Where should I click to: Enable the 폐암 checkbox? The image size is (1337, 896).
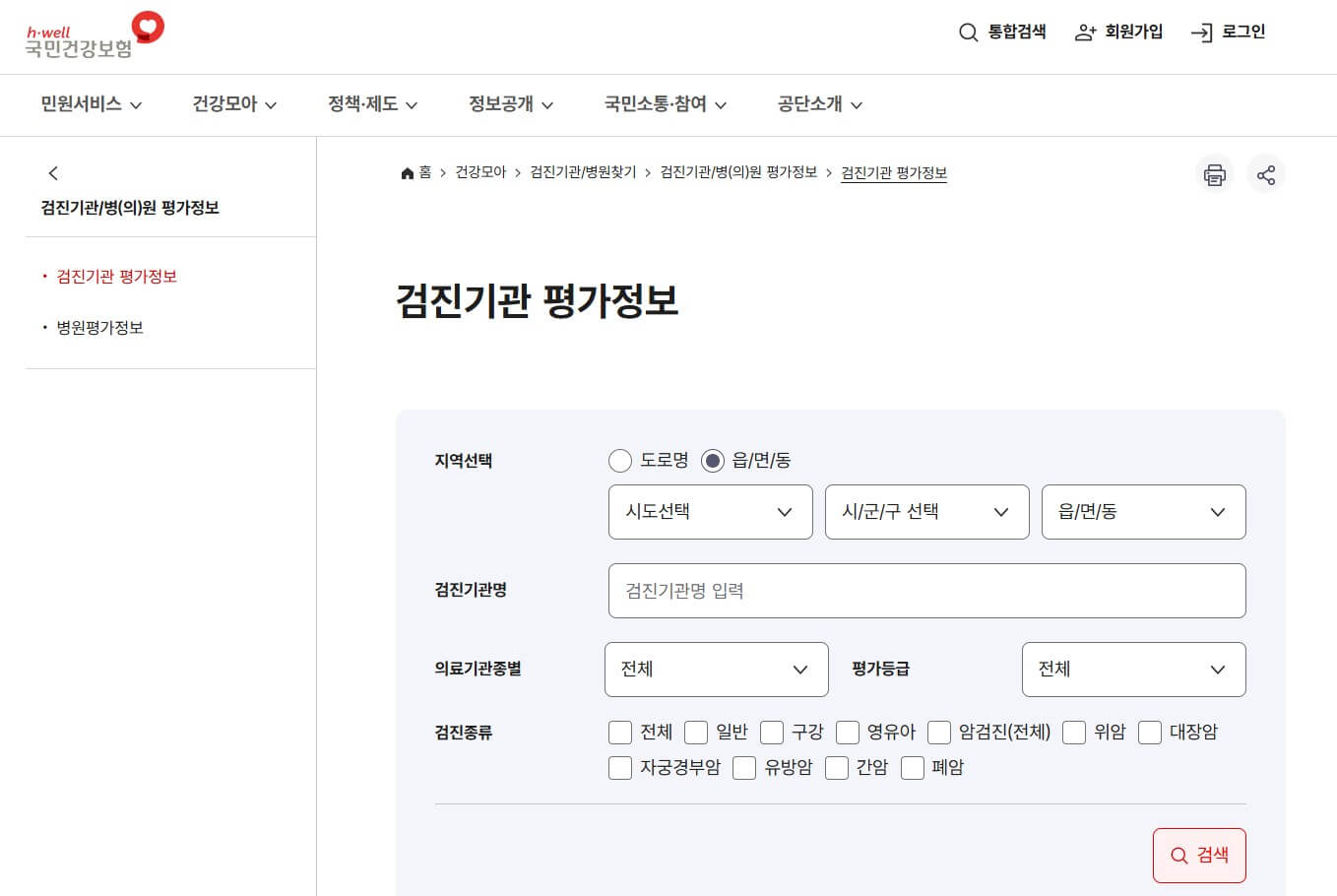coord(912,767)
